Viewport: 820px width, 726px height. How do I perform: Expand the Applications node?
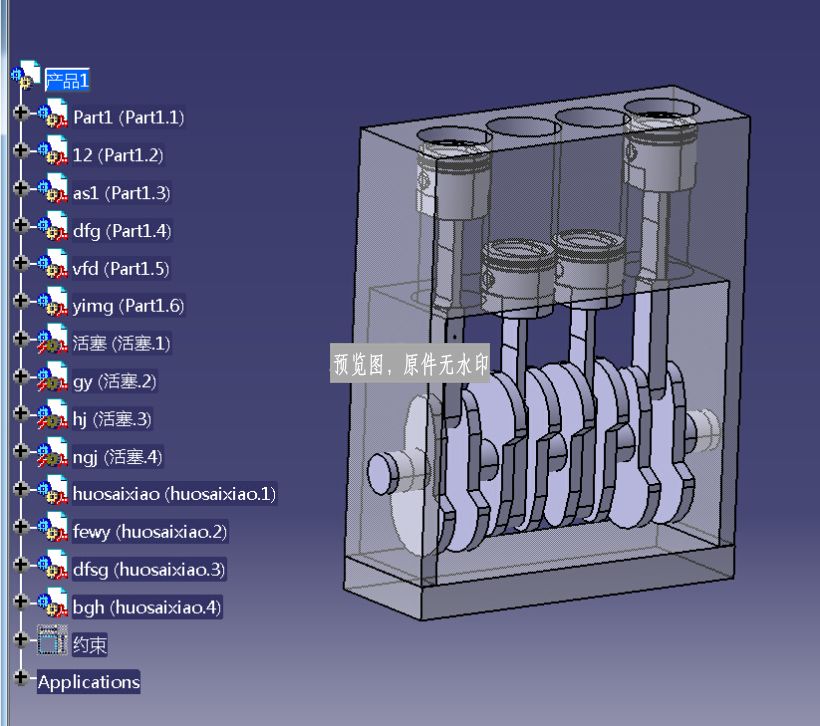[21, 677]
